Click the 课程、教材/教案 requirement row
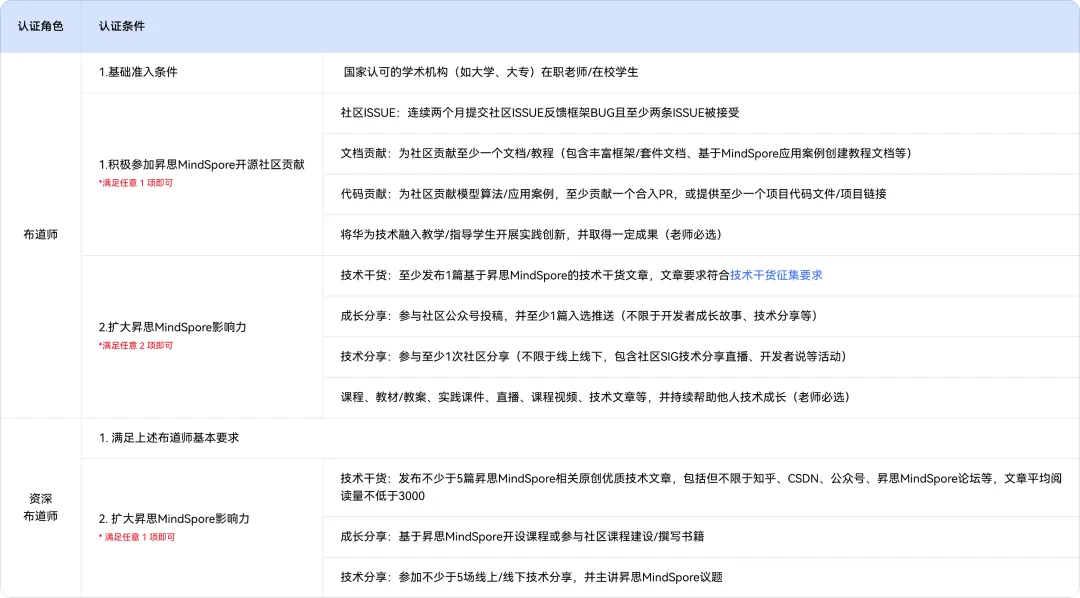Screen dimensions: 1080x598 tap(595, 397)
